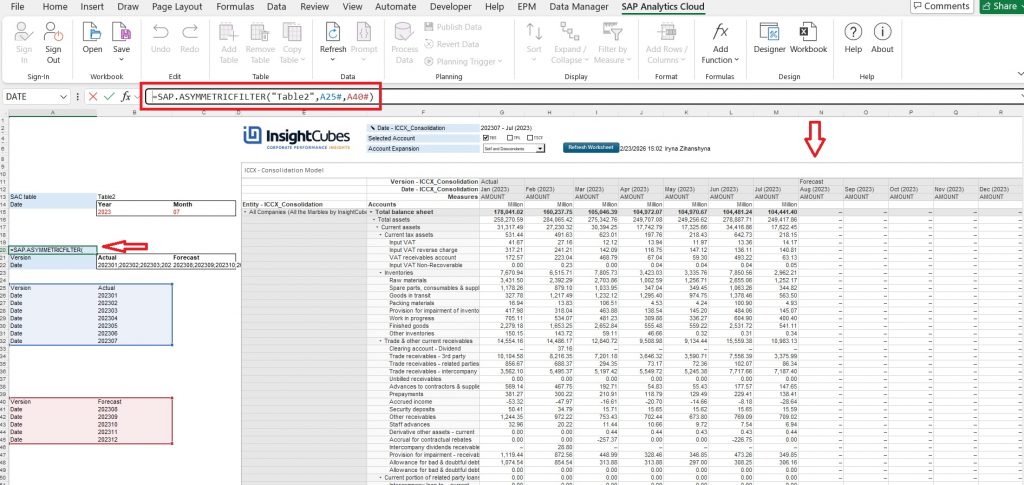Click the Share button
The height and width of the screenshot is (485, 1024).
click(1002, 6)
